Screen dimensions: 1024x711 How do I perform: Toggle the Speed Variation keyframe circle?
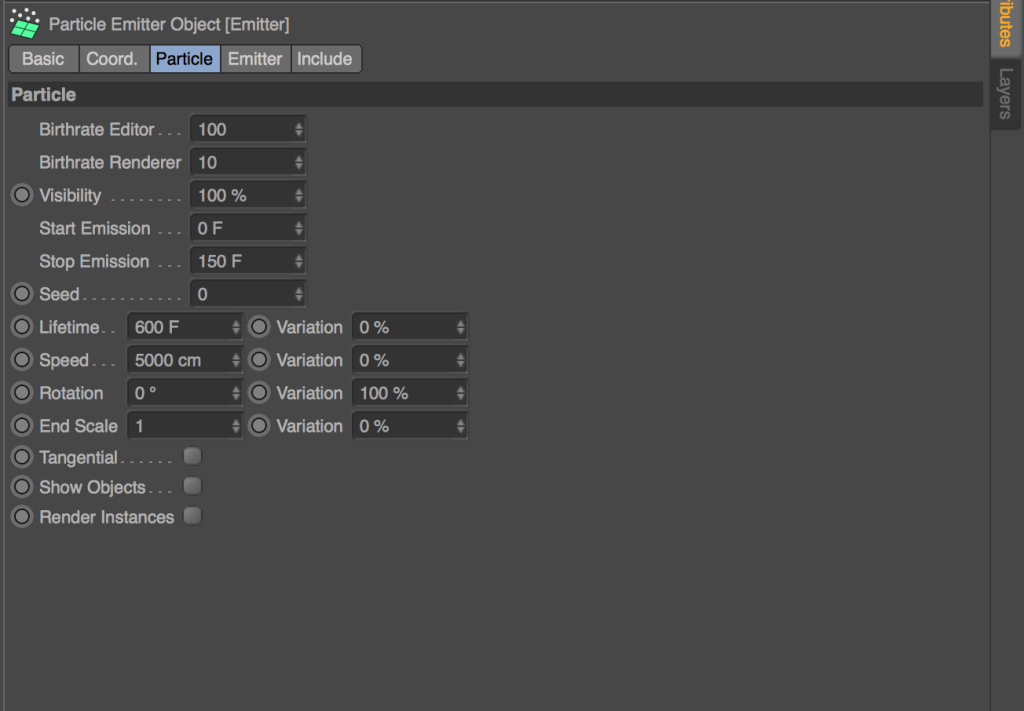pos(259,360)
